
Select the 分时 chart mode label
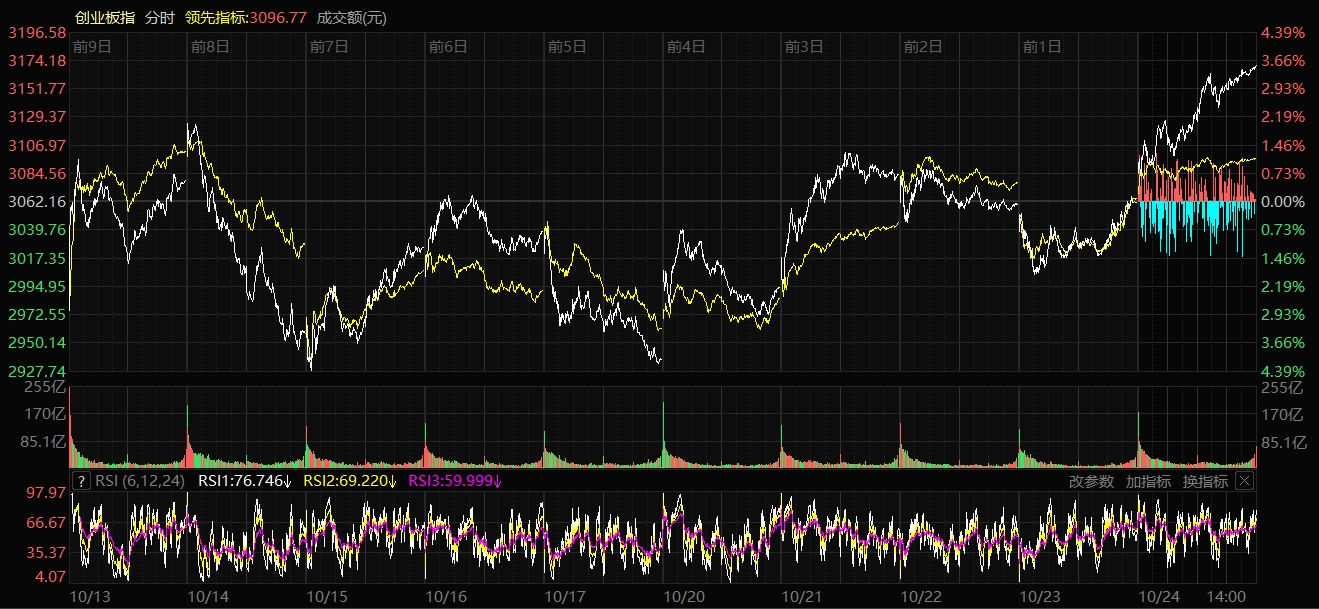pos(159,17)
